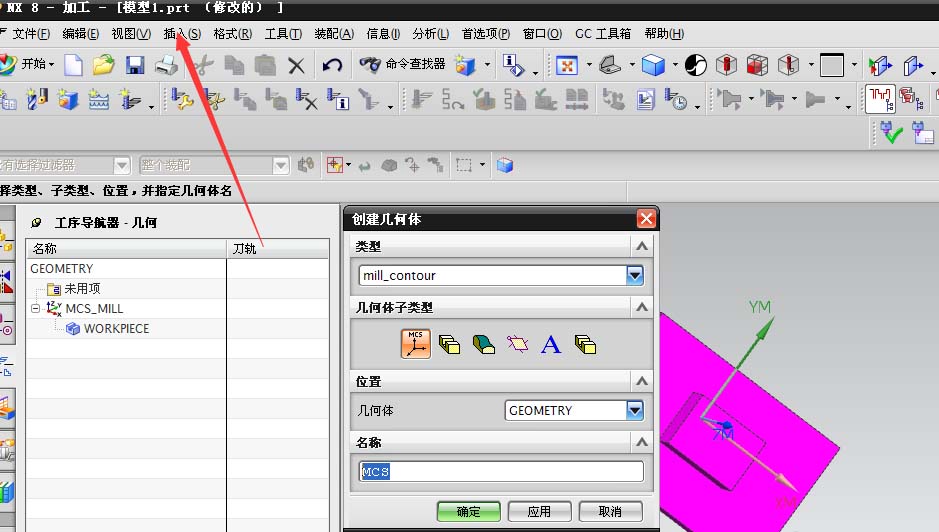Click the Create Tool icon
The height and width of the screenshot is (532, 939).
[x=35, y=99]
